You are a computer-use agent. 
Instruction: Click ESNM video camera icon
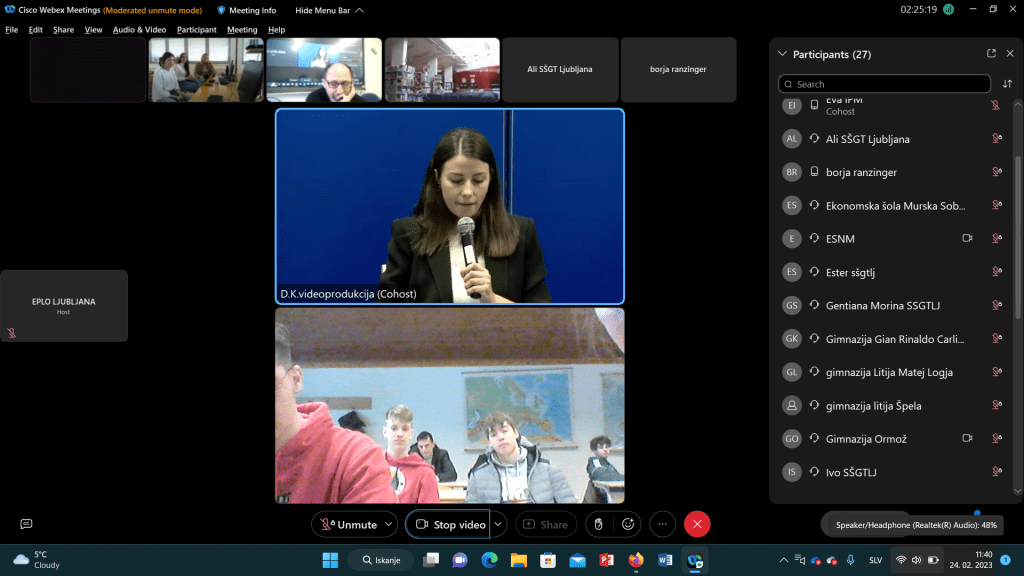pyautogui.click(x=967, y=238)
